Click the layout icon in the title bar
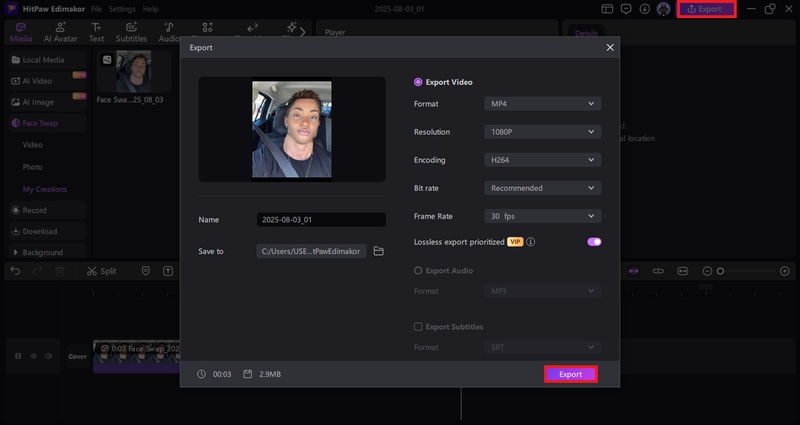Screen dimensions: 800x425 tap(607, 9)
